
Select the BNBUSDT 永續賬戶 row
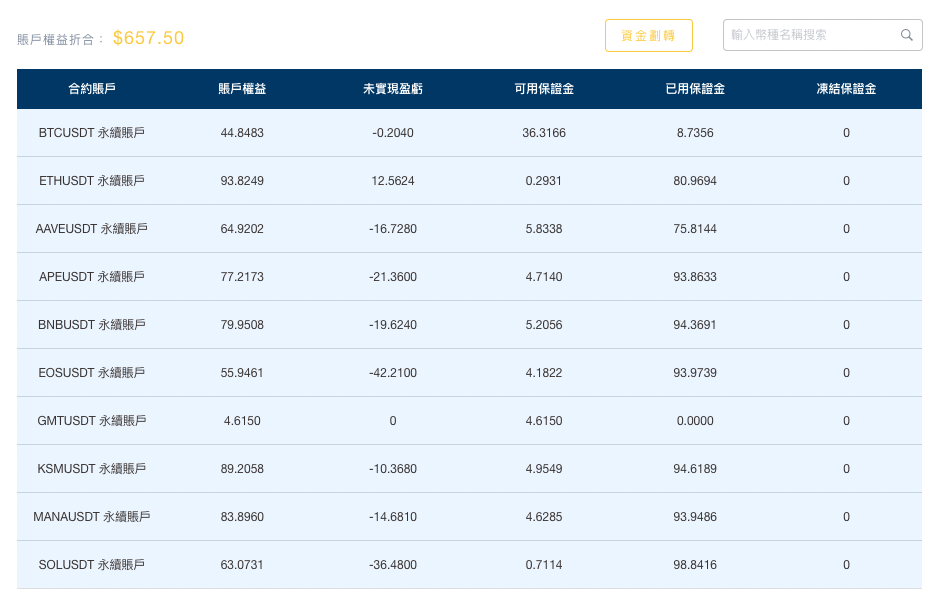click(92, 325)
